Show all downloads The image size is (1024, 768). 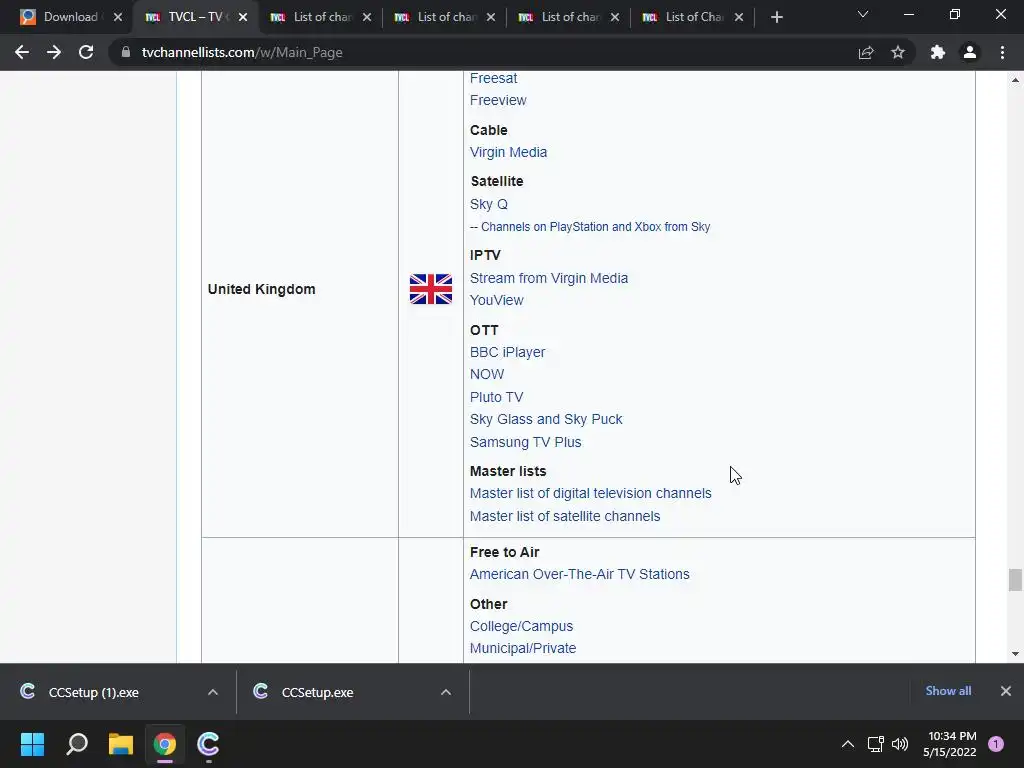pos(948,691)
